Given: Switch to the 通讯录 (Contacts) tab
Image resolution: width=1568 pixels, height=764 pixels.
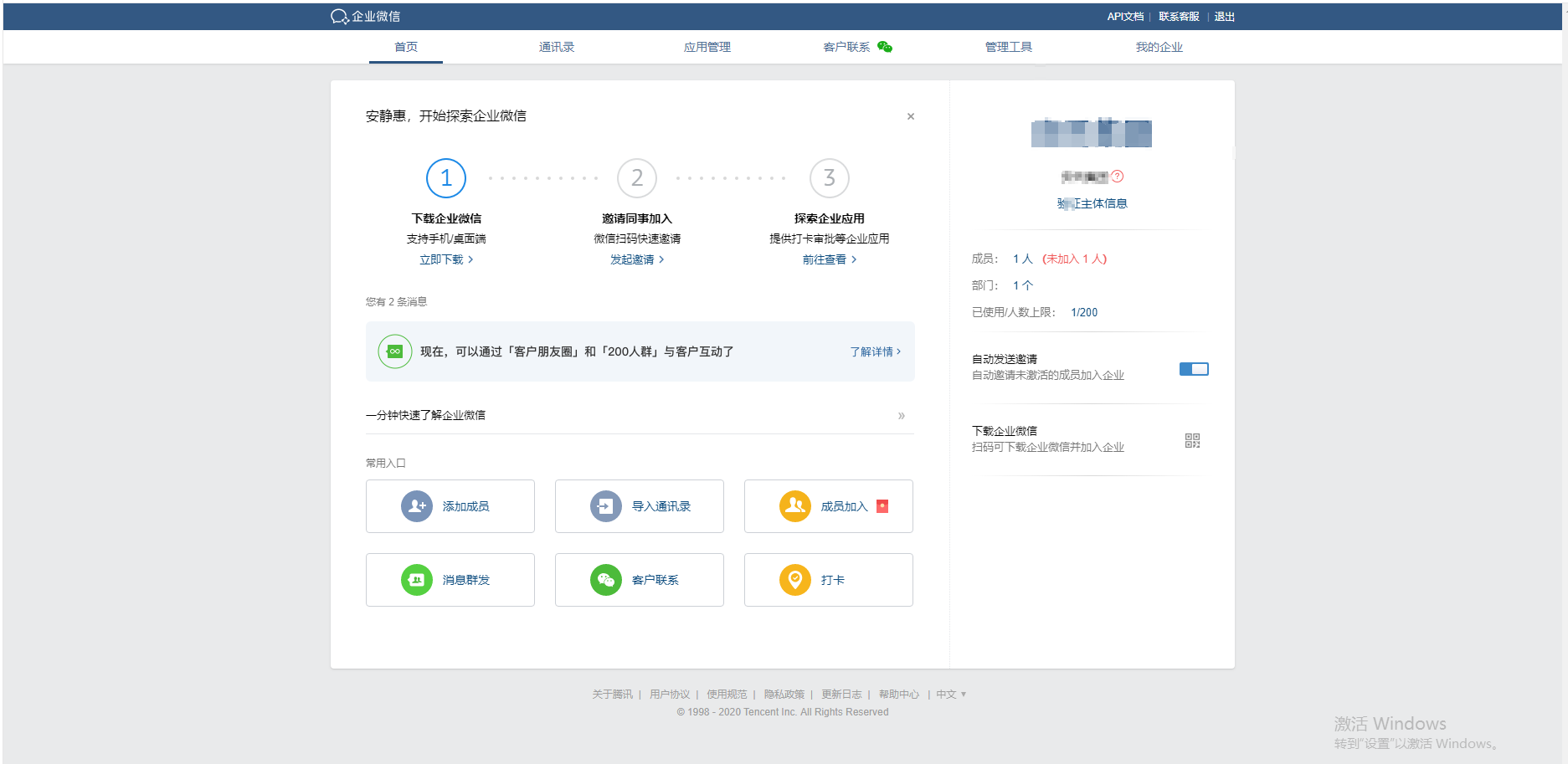Looking at the screenshot, I should [x=557, y=48].
